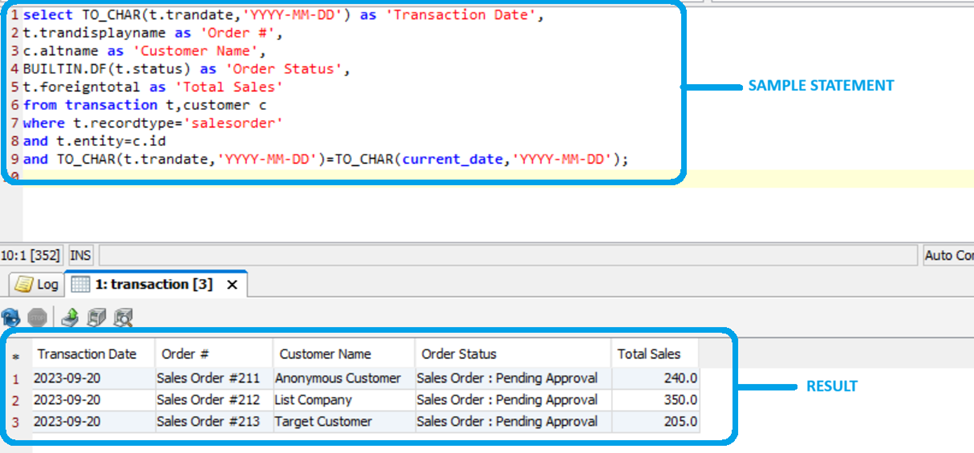Click 'c.altname' in line 3
This screenshot has height=453, width=974.
click(x=61, y=51)
